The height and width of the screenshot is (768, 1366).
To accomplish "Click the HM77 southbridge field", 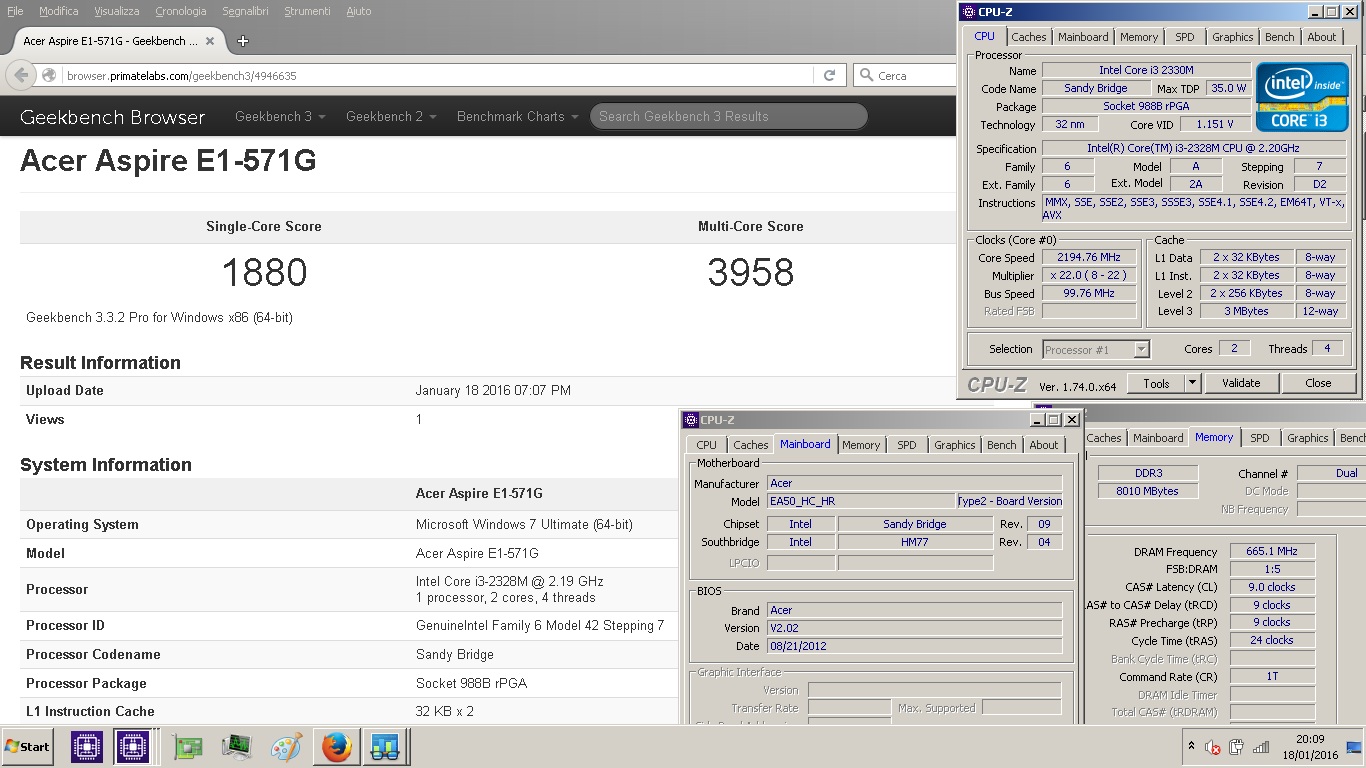I will point(915,542).
